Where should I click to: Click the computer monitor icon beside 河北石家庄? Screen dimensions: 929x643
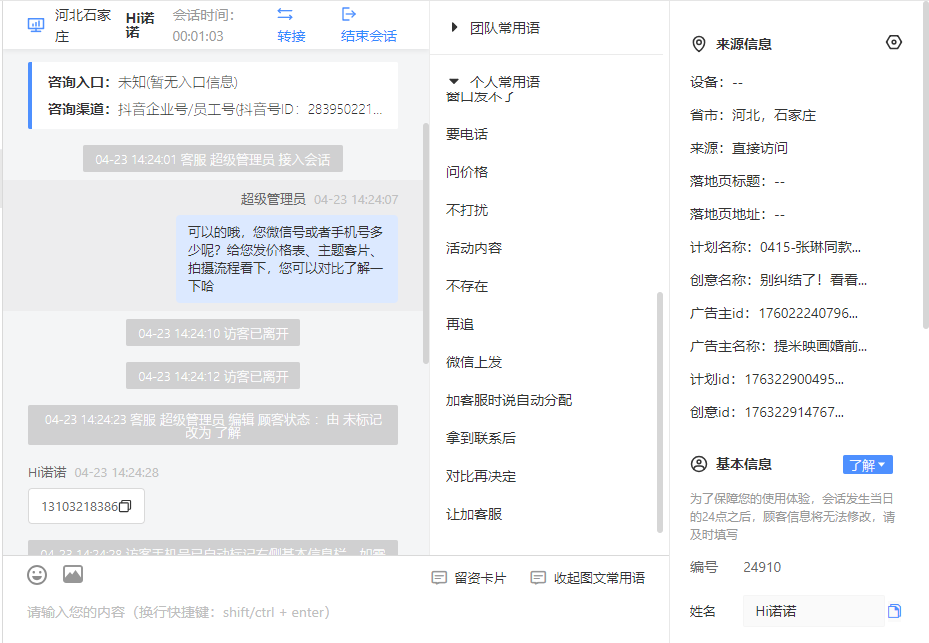(36, 25)
